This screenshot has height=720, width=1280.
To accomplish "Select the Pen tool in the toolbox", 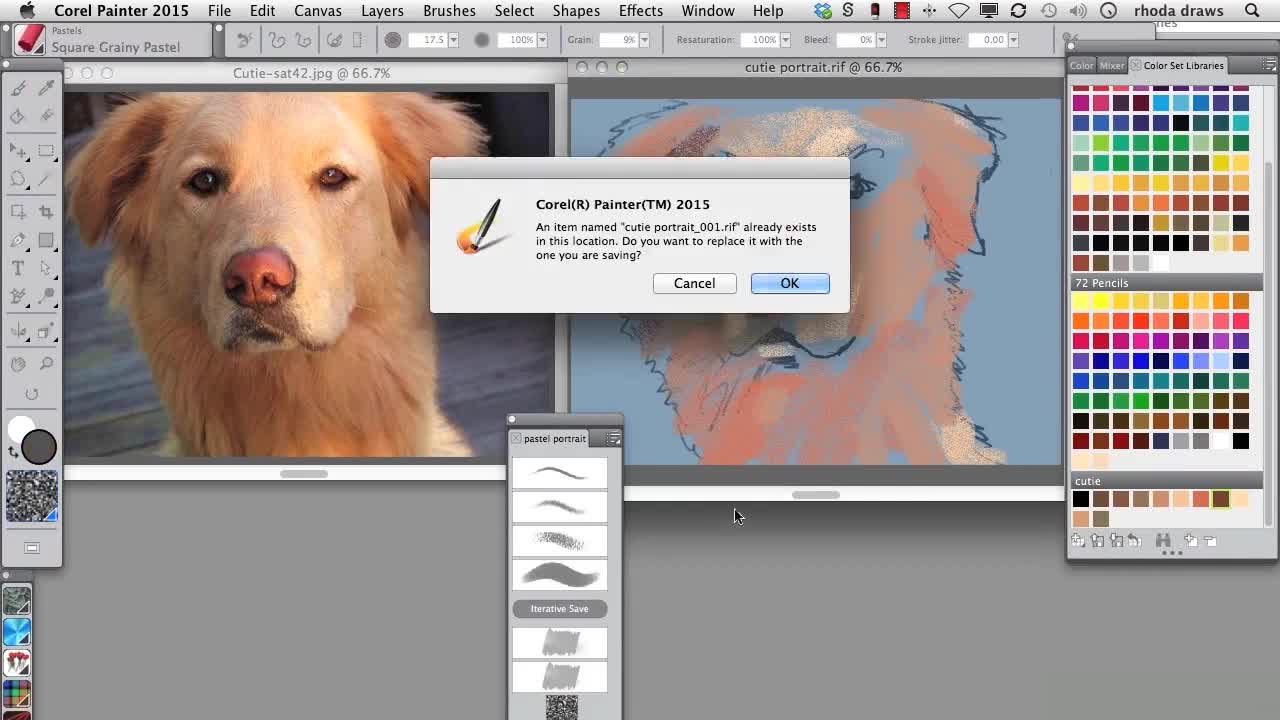I will click(18, 240).
